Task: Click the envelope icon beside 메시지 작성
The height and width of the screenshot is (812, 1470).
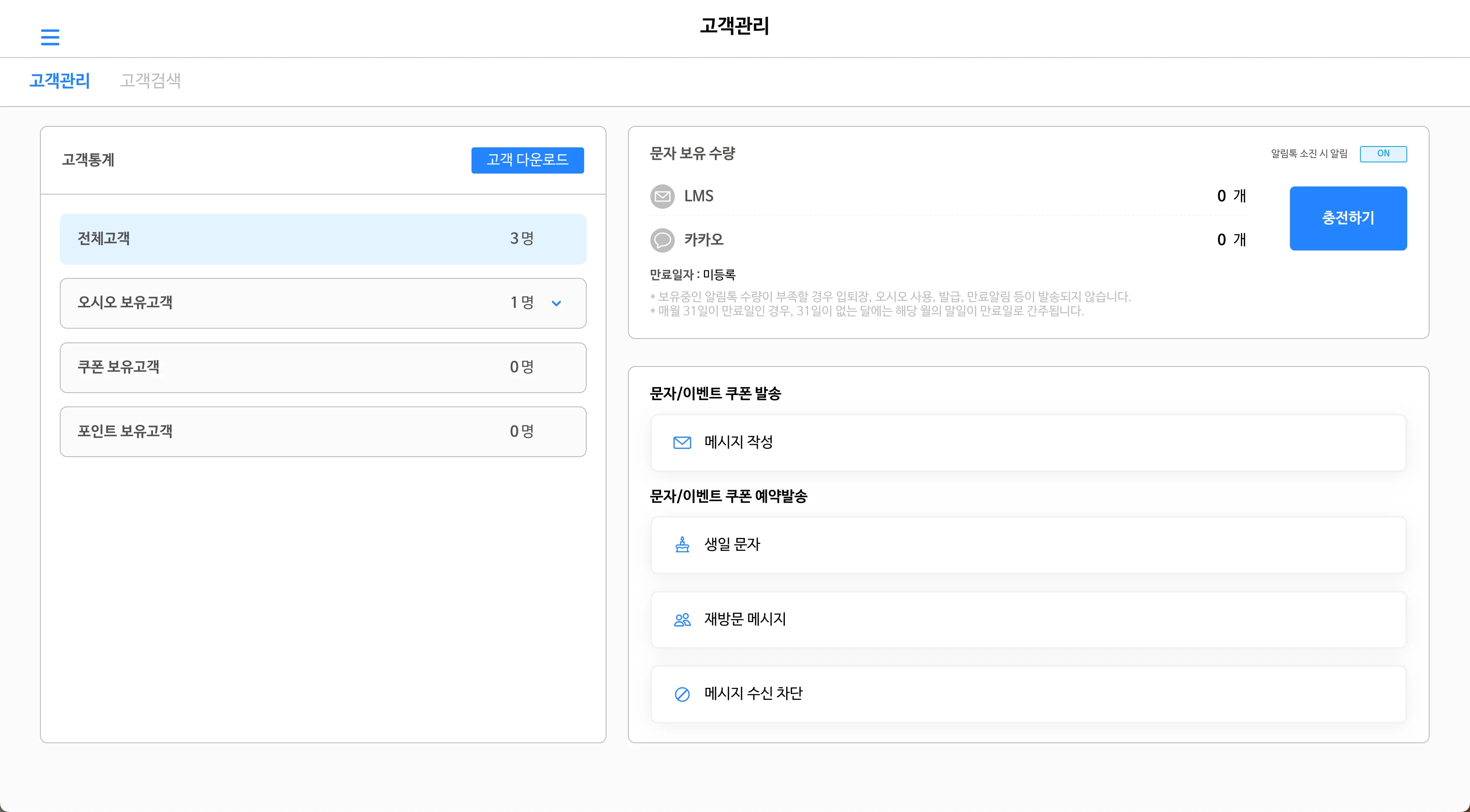Action: point(682,443)
